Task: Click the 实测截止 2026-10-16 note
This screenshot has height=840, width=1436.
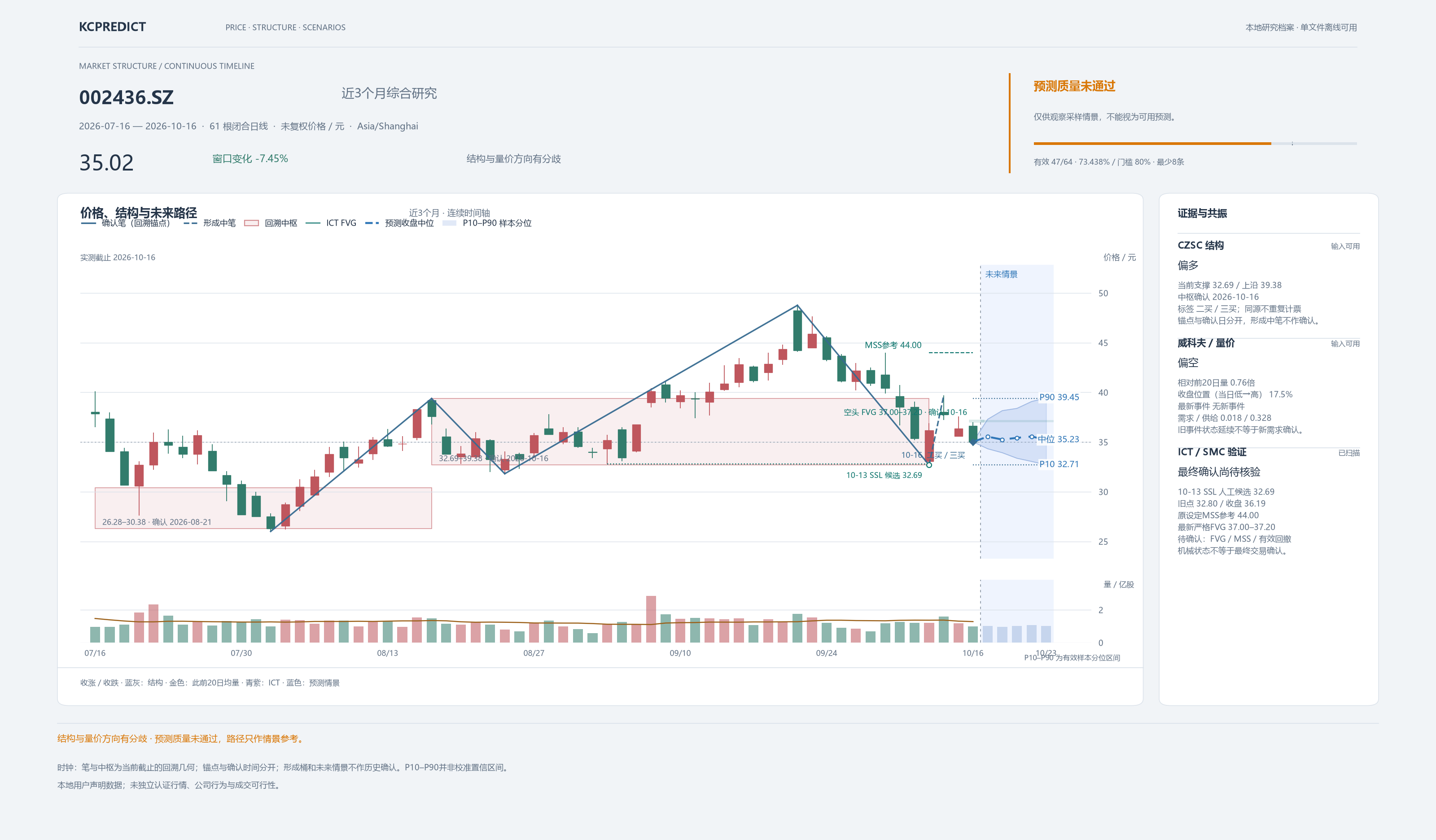Action: pos(118,258)
